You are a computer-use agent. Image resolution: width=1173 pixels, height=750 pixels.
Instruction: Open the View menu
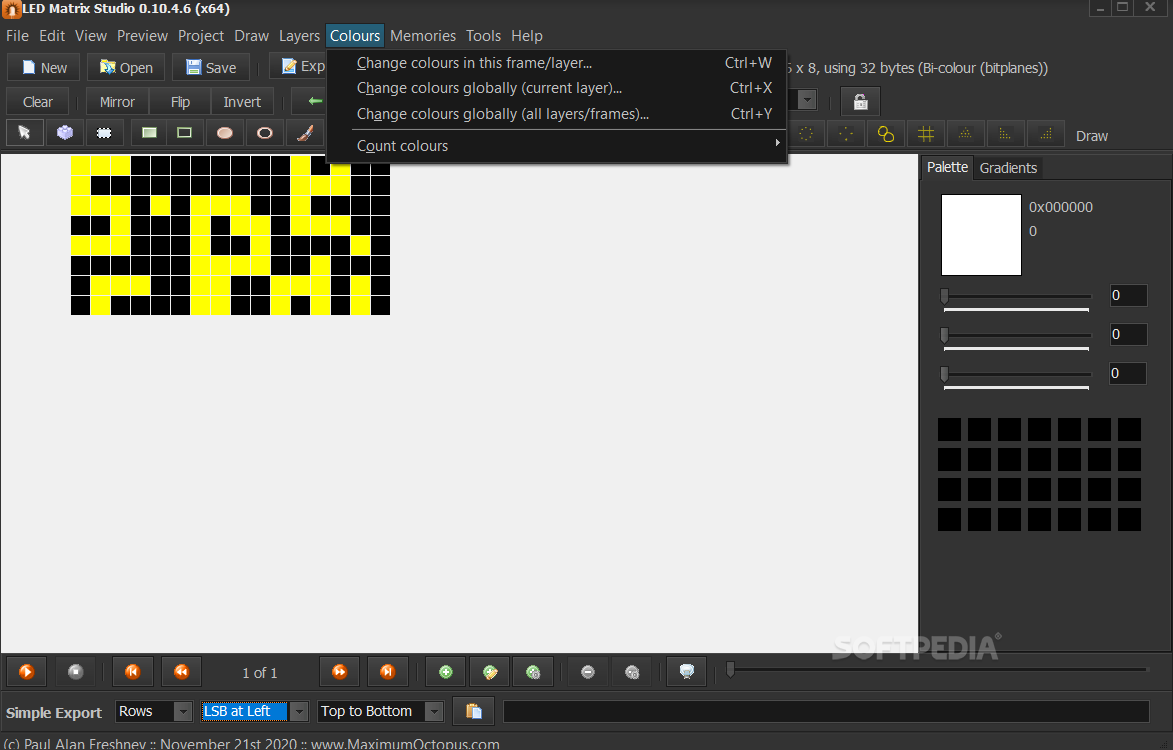point(91,36)
